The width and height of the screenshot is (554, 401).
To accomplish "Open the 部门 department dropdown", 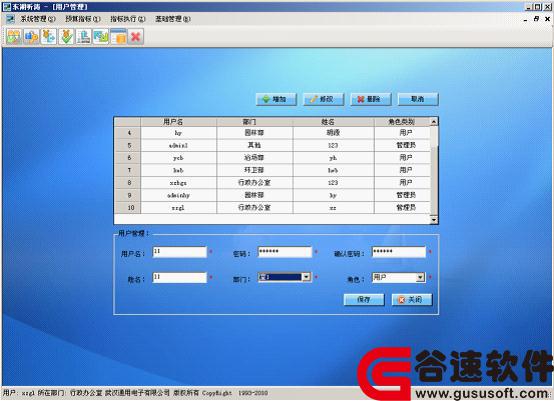I will (x=307, y=277).
